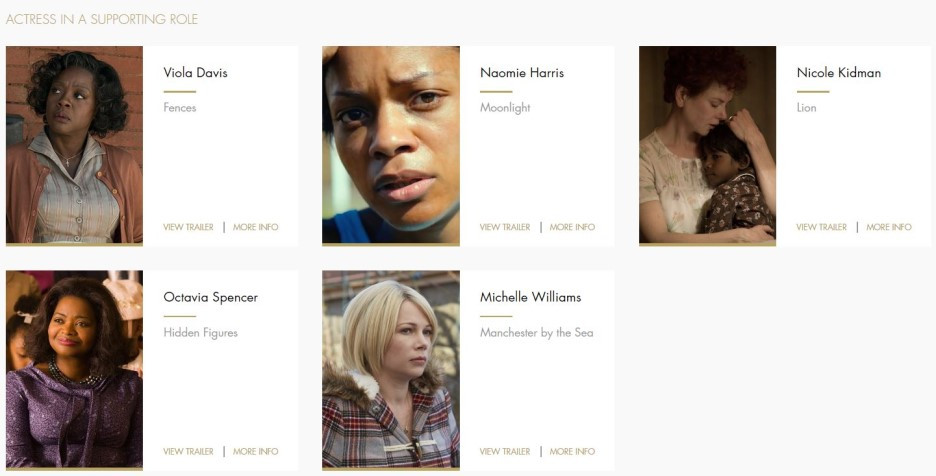The image size is (936, 476).
Task: Open Octavia Spencer nominee photo
Action: 74,370
